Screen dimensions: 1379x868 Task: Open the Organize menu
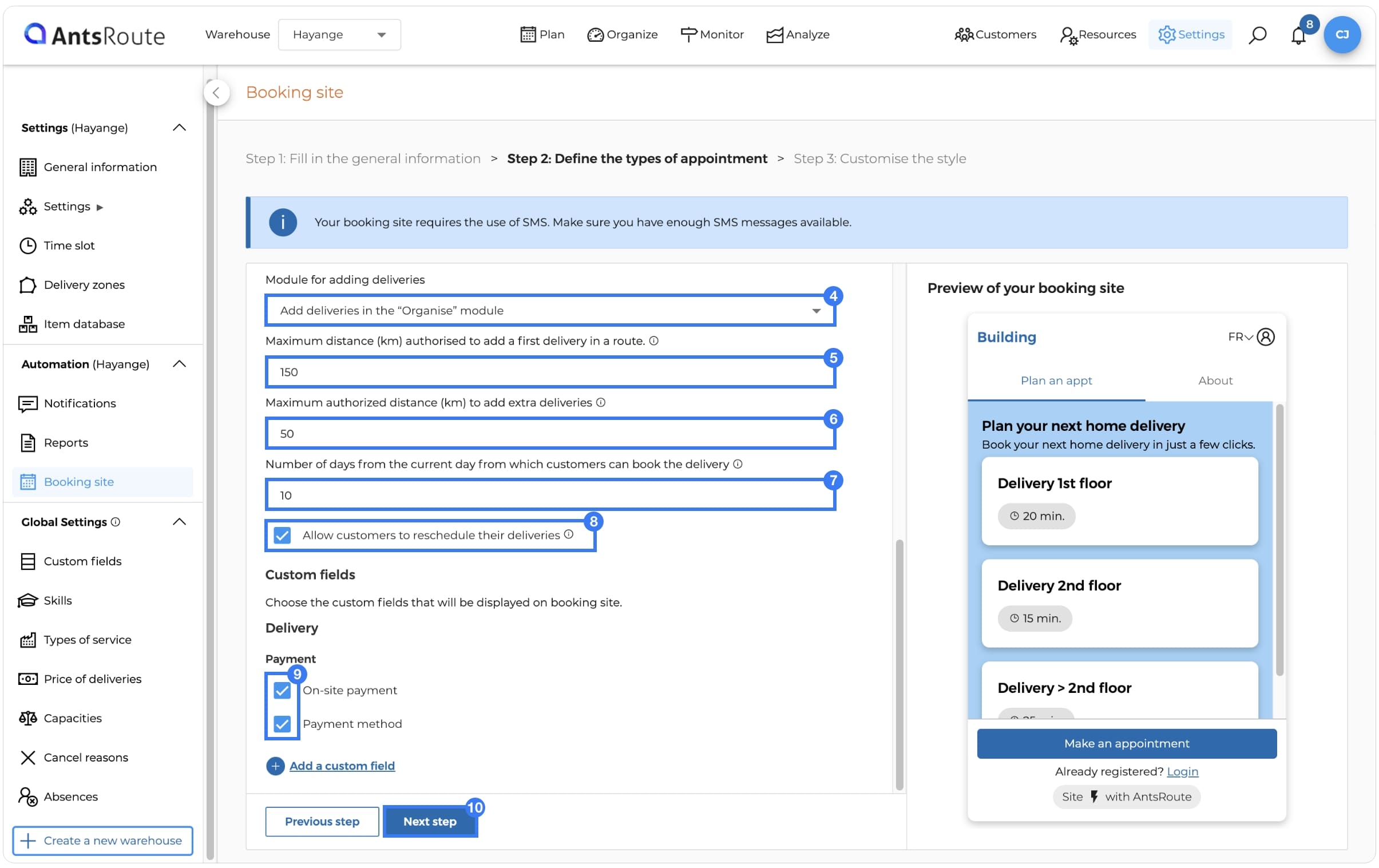click(623, 34)
